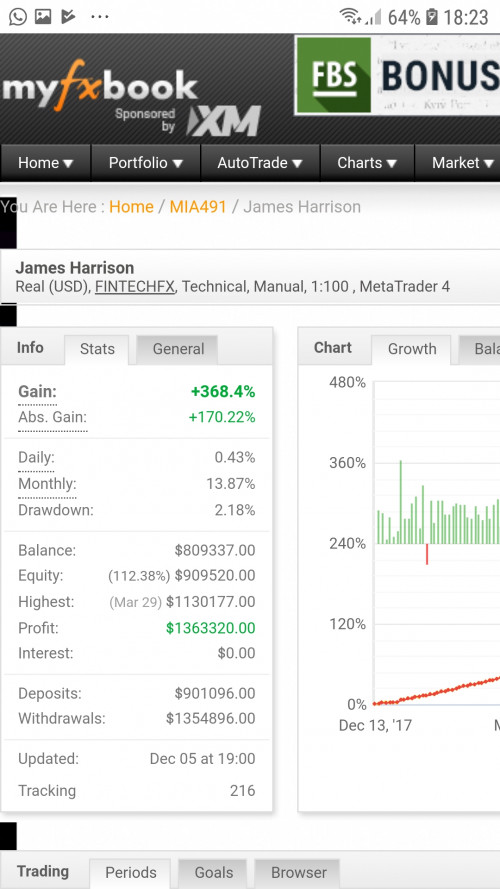The image size is (500, 889).
Task: Open the Browser tab
Action: coord(299,873)
